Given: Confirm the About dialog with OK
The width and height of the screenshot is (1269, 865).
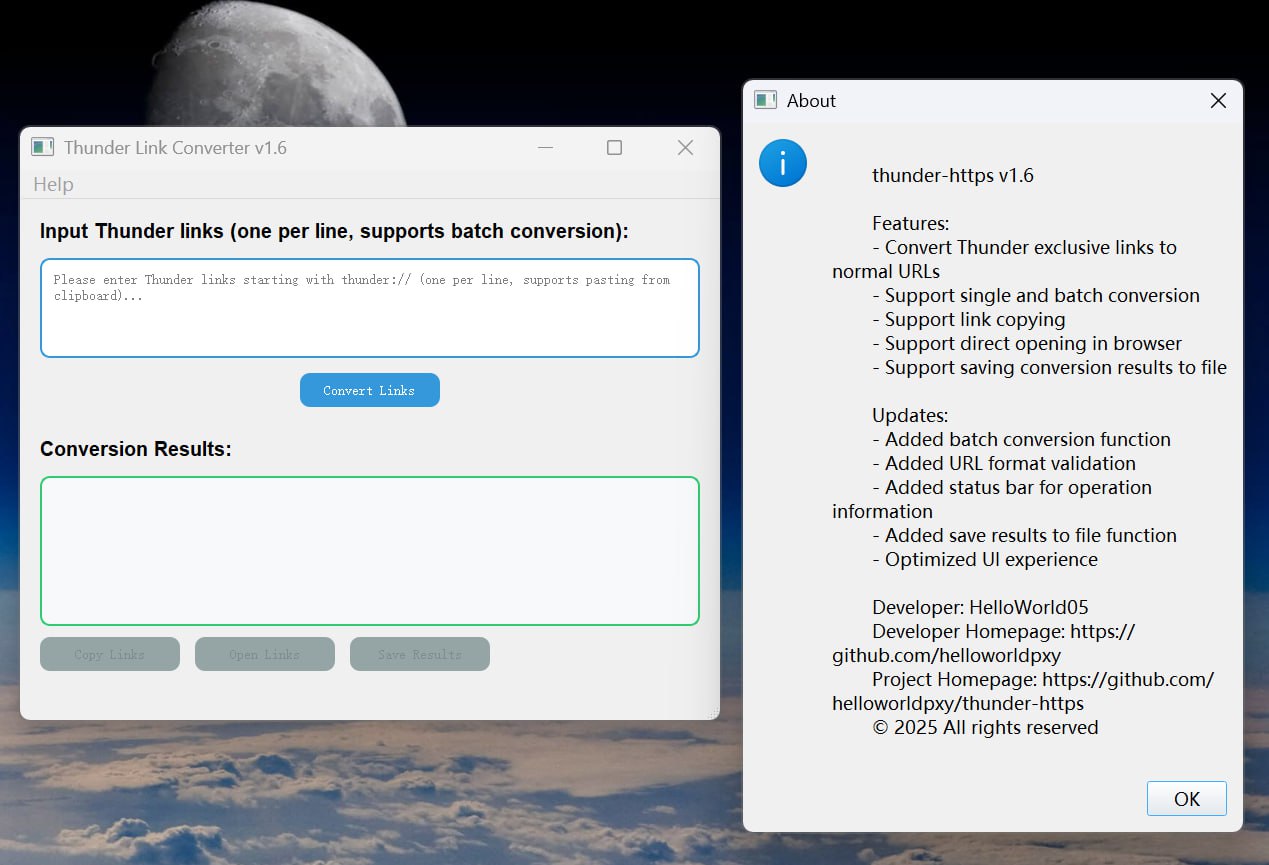Looking at the screenshot, I should [1186, 799].
